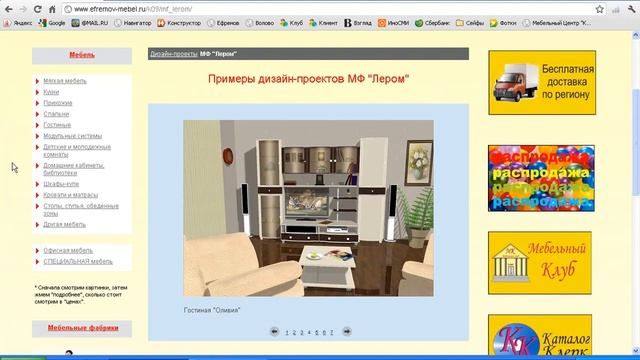Viewport: 640px width, 360px height.
Task: Open the Модульные системы category
Action: [x=73, y=136]
